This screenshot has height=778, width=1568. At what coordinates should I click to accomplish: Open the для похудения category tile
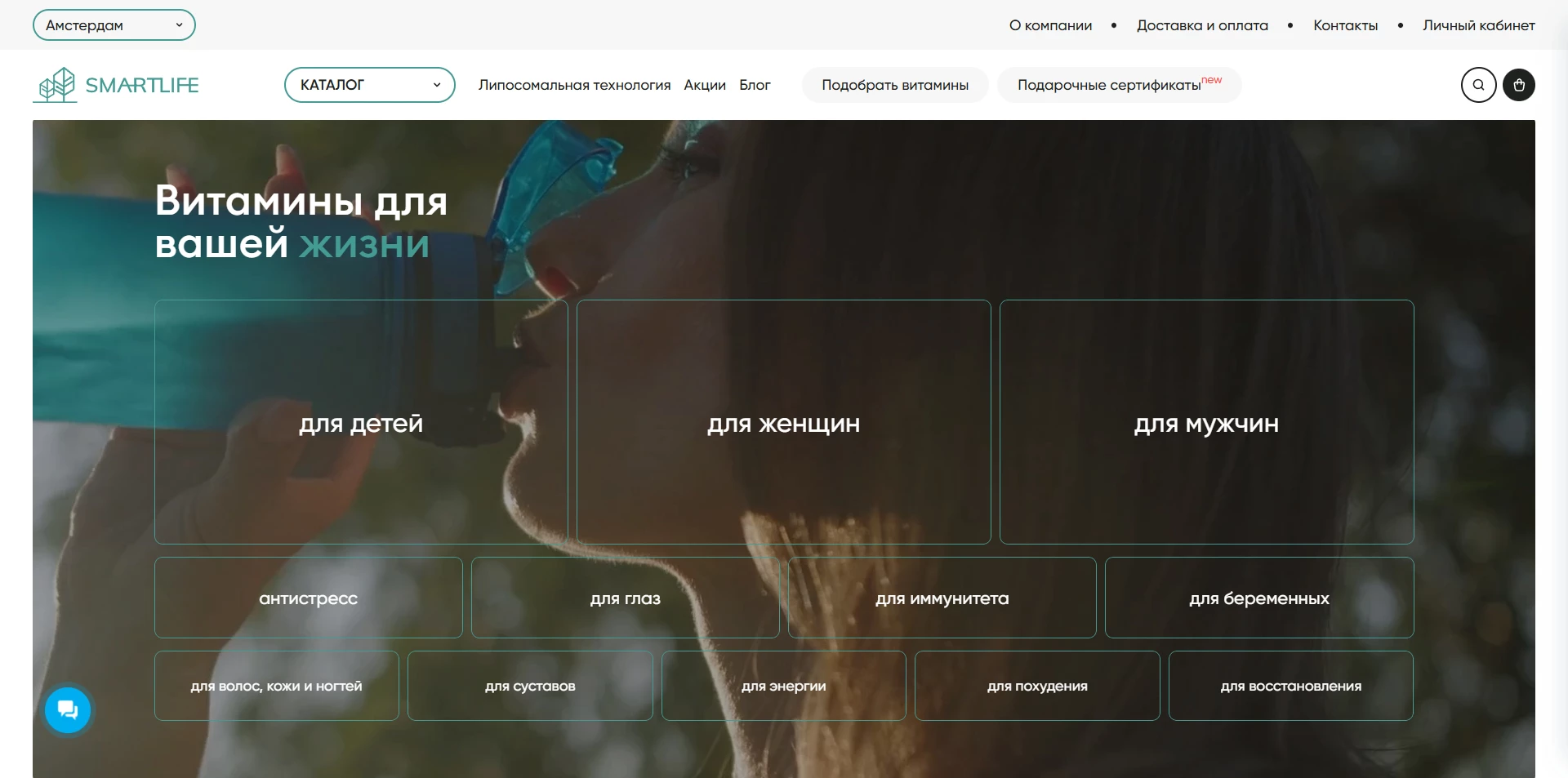coord(1037,686)
